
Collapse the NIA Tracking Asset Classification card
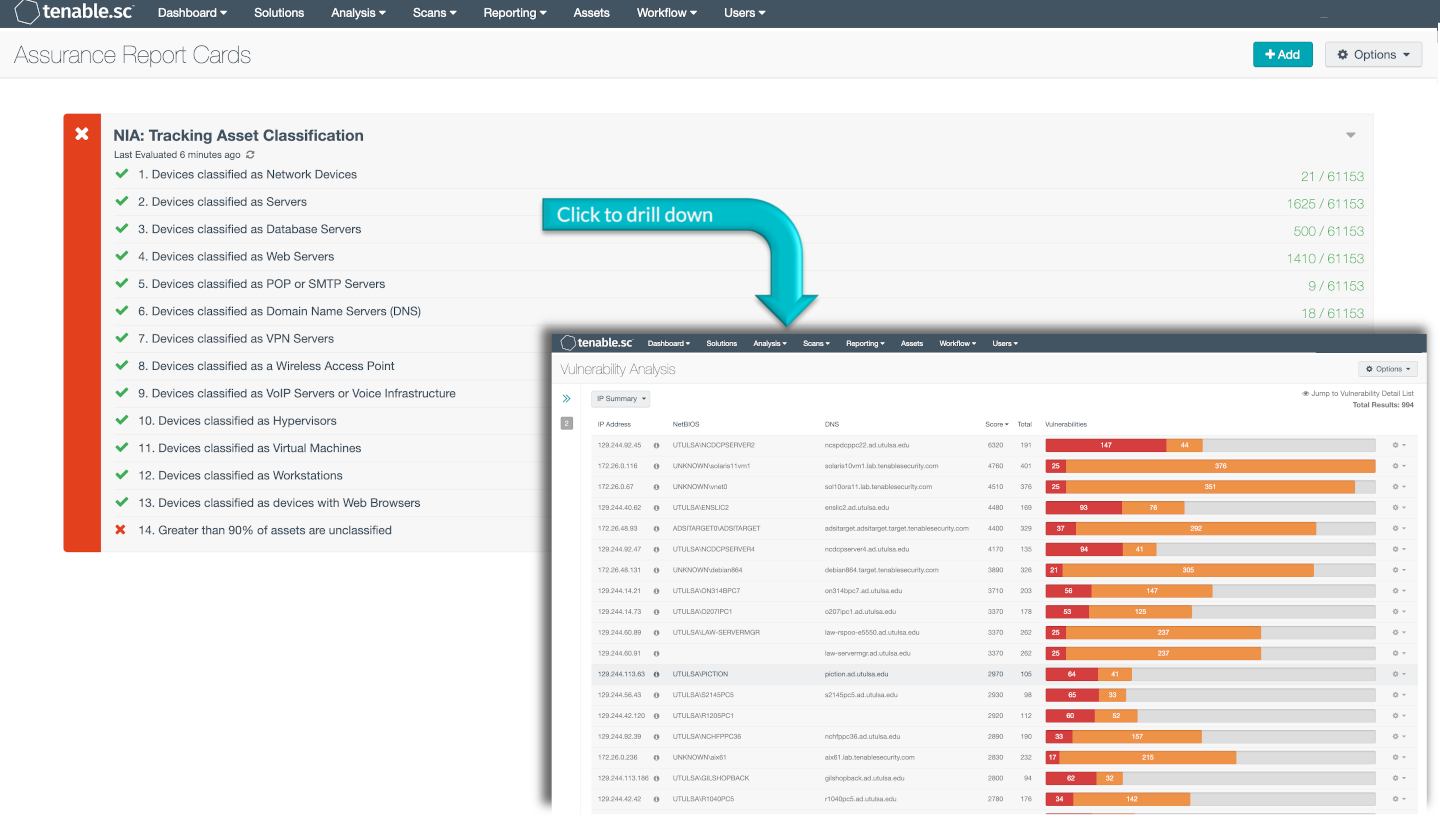pos(1351,135)
